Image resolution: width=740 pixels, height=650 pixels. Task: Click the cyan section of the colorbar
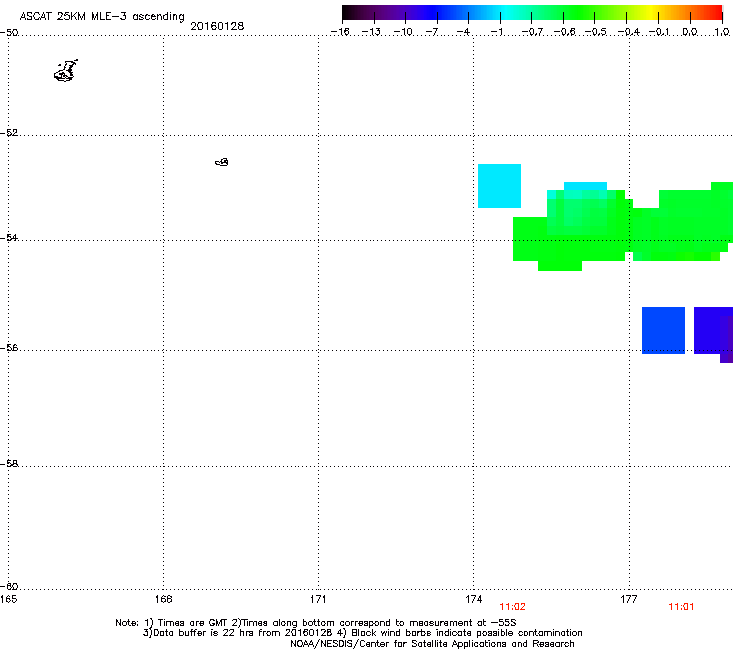click(503, 12)
